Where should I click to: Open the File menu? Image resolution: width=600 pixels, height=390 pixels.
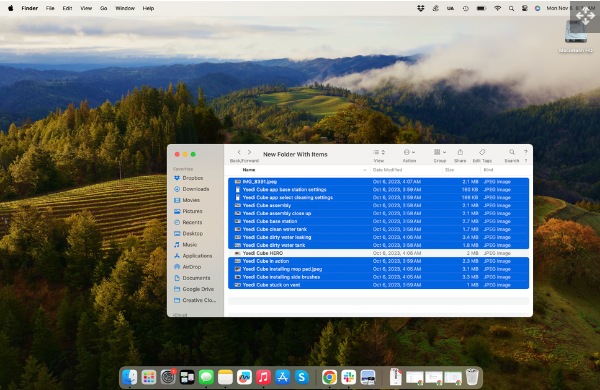click(x=50, y=8)
